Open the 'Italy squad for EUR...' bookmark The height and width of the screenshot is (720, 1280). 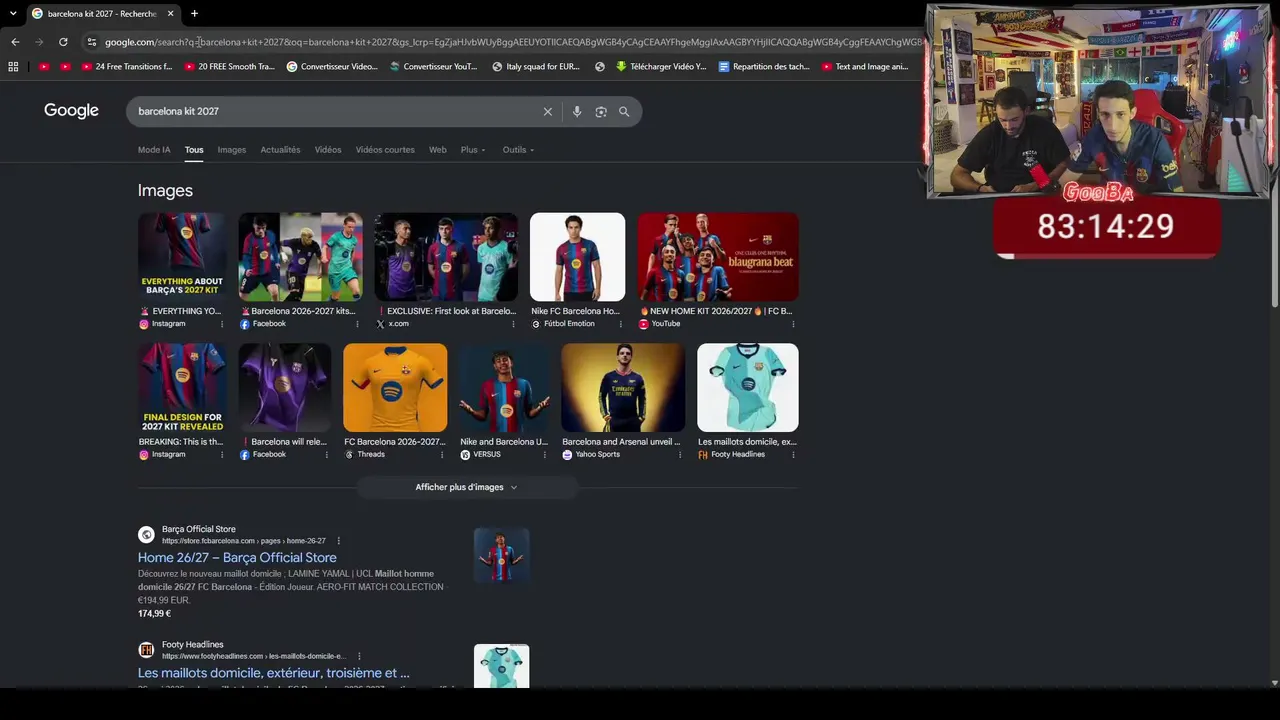(536, 67)
